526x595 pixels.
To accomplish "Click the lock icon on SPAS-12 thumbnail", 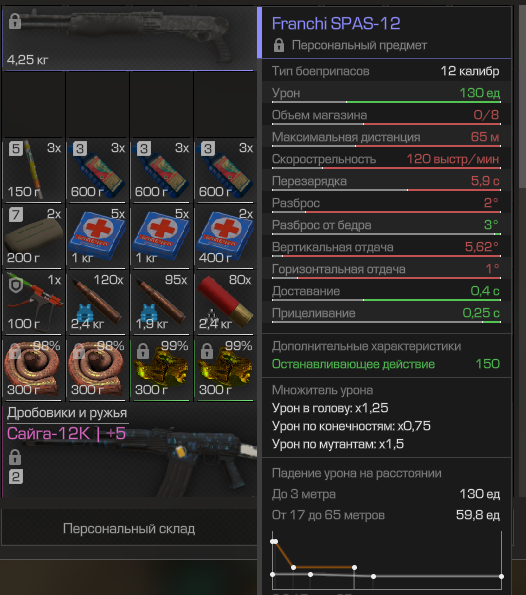I will (15, 21).
